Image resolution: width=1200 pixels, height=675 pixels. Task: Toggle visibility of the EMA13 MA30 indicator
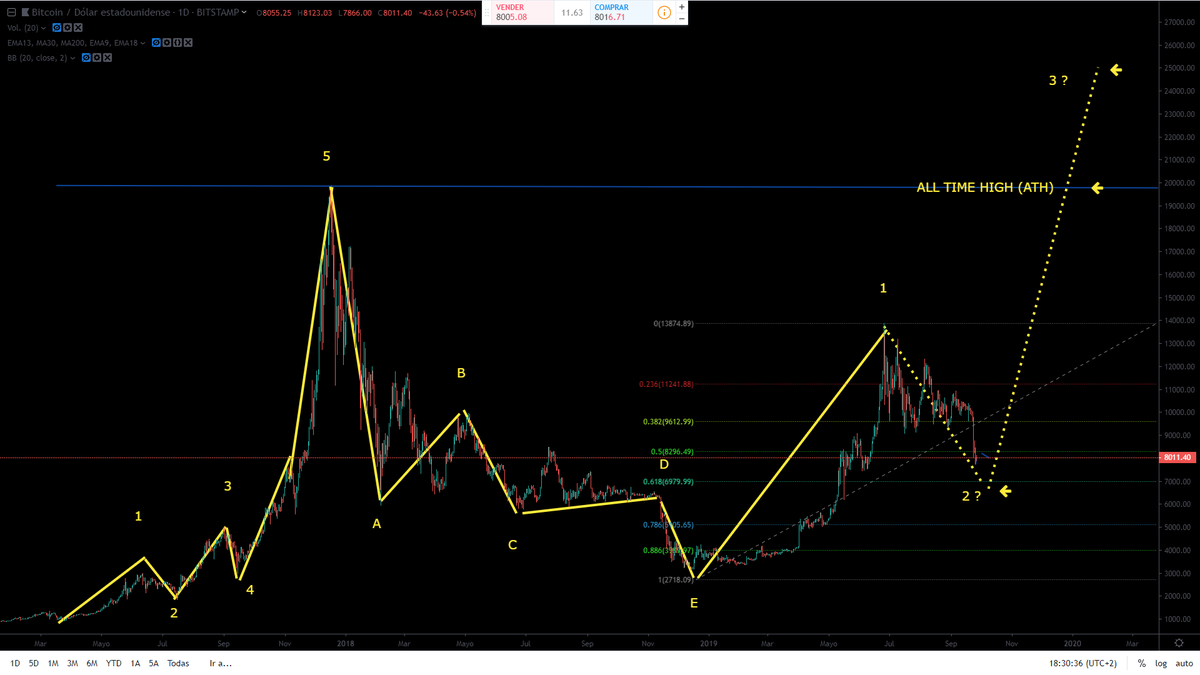coord(156,43)
